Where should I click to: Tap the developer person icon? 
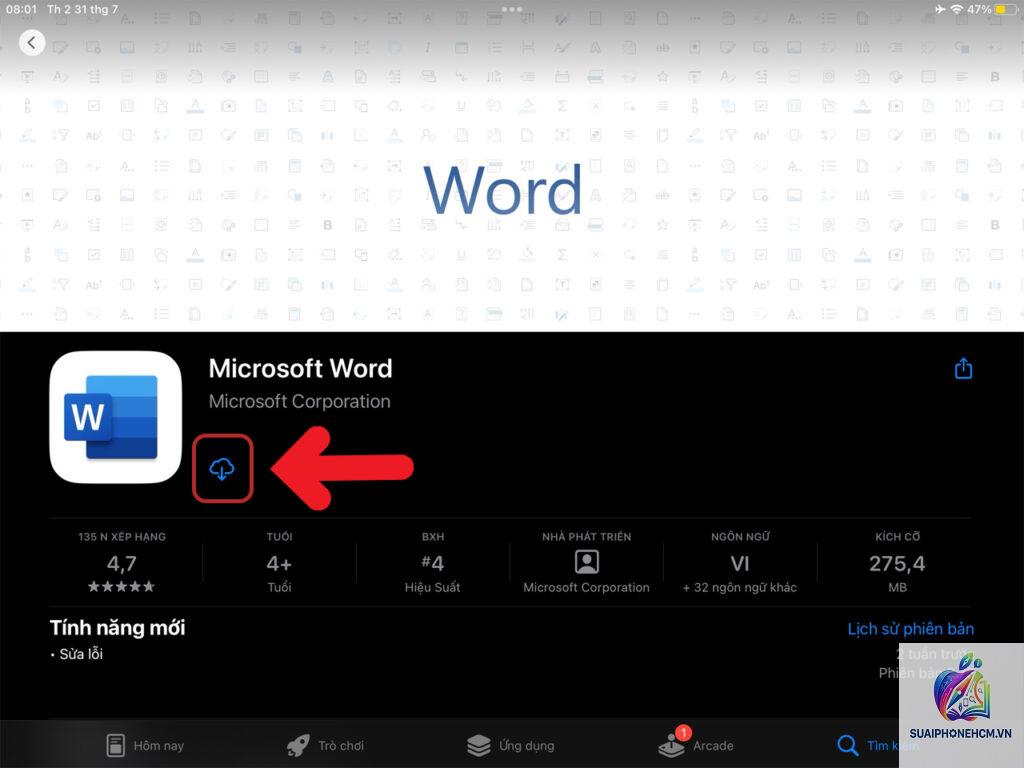pos(586,562)
